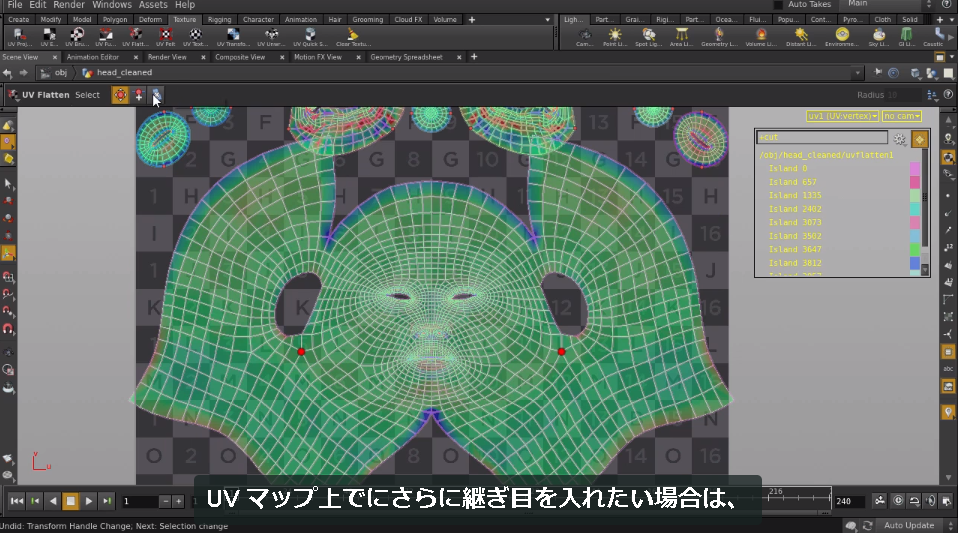Viewport: 958px width, 533px height.
Task: Open the no cam camera dropdown
Action: [x=902, y=116]
